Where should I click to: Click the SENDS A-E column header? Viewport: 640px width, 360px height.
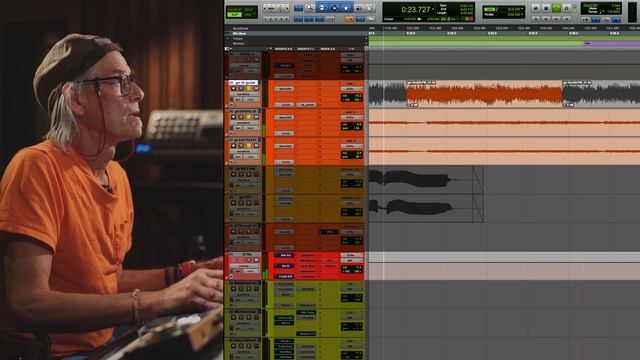328,49
